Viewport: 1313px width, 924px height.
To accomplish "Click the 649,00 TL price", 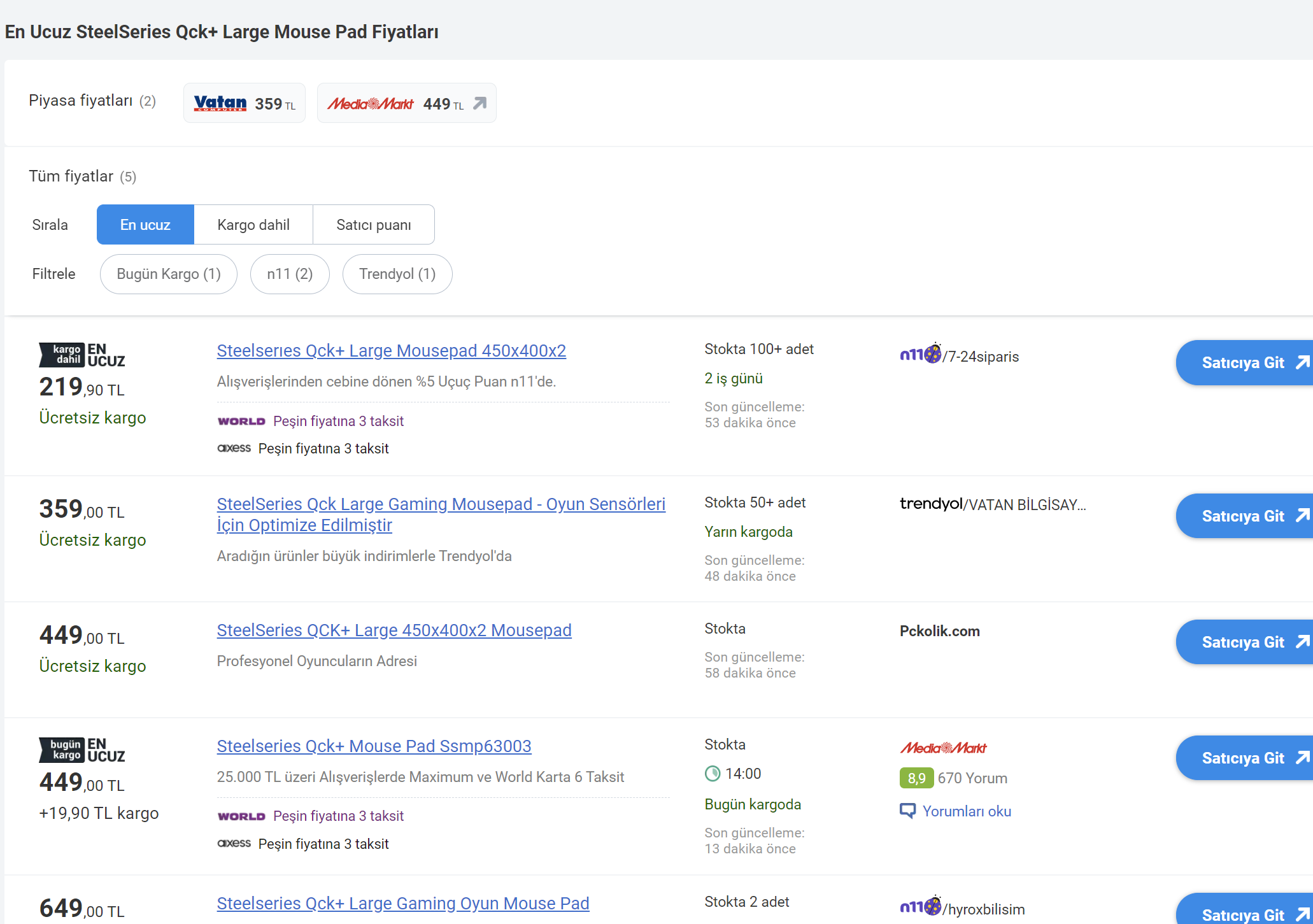I will (x=82, y=909).
